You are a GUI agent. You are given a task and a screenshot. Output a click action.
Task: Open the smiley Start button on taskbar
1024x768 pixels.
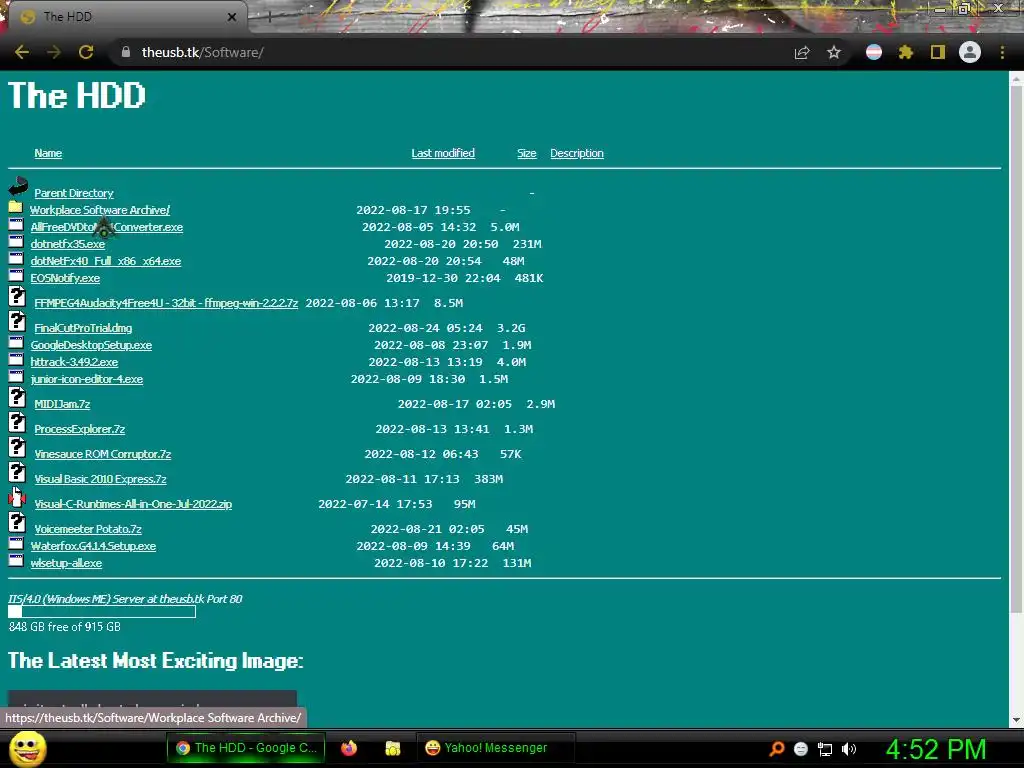point(28,748)
